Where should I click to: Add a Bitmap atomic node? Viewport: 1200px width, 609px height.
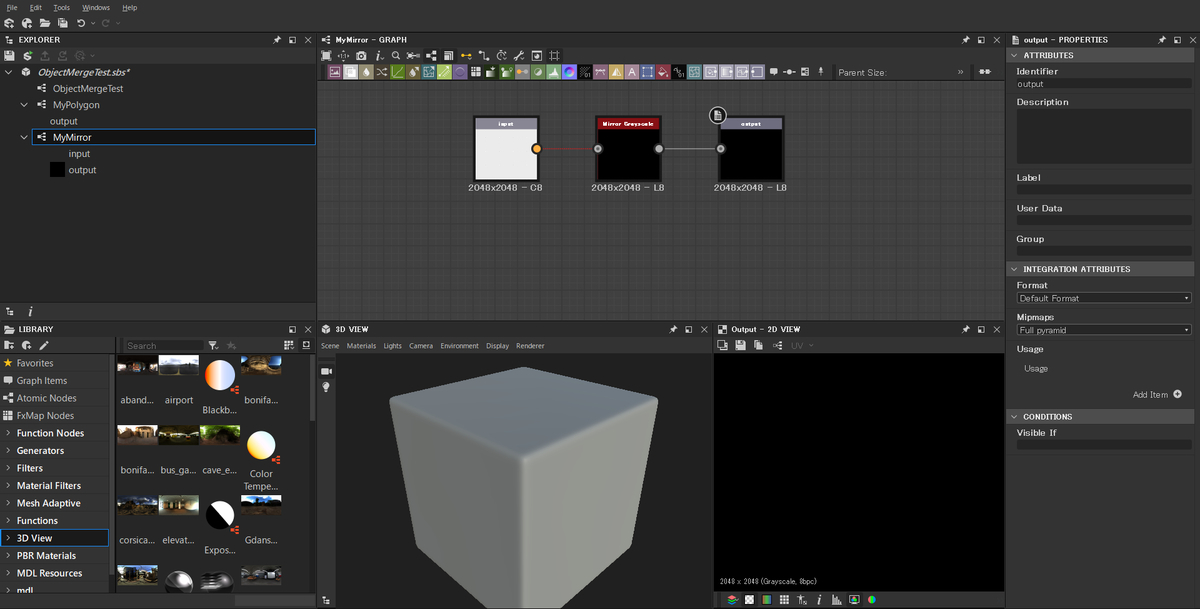(334, 72)
